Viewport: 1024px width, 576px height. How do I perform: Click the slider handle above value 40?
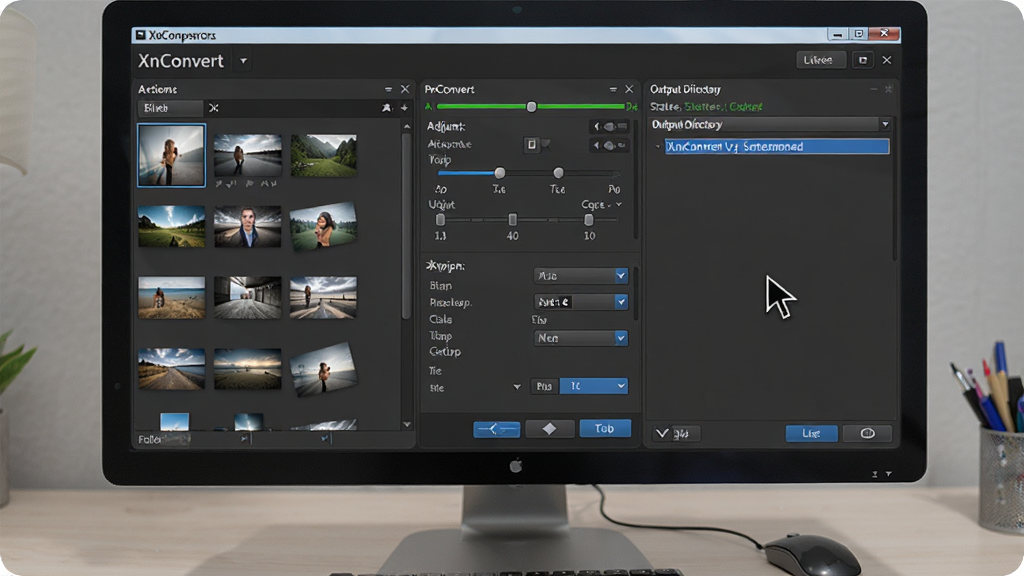coord(513,219)
